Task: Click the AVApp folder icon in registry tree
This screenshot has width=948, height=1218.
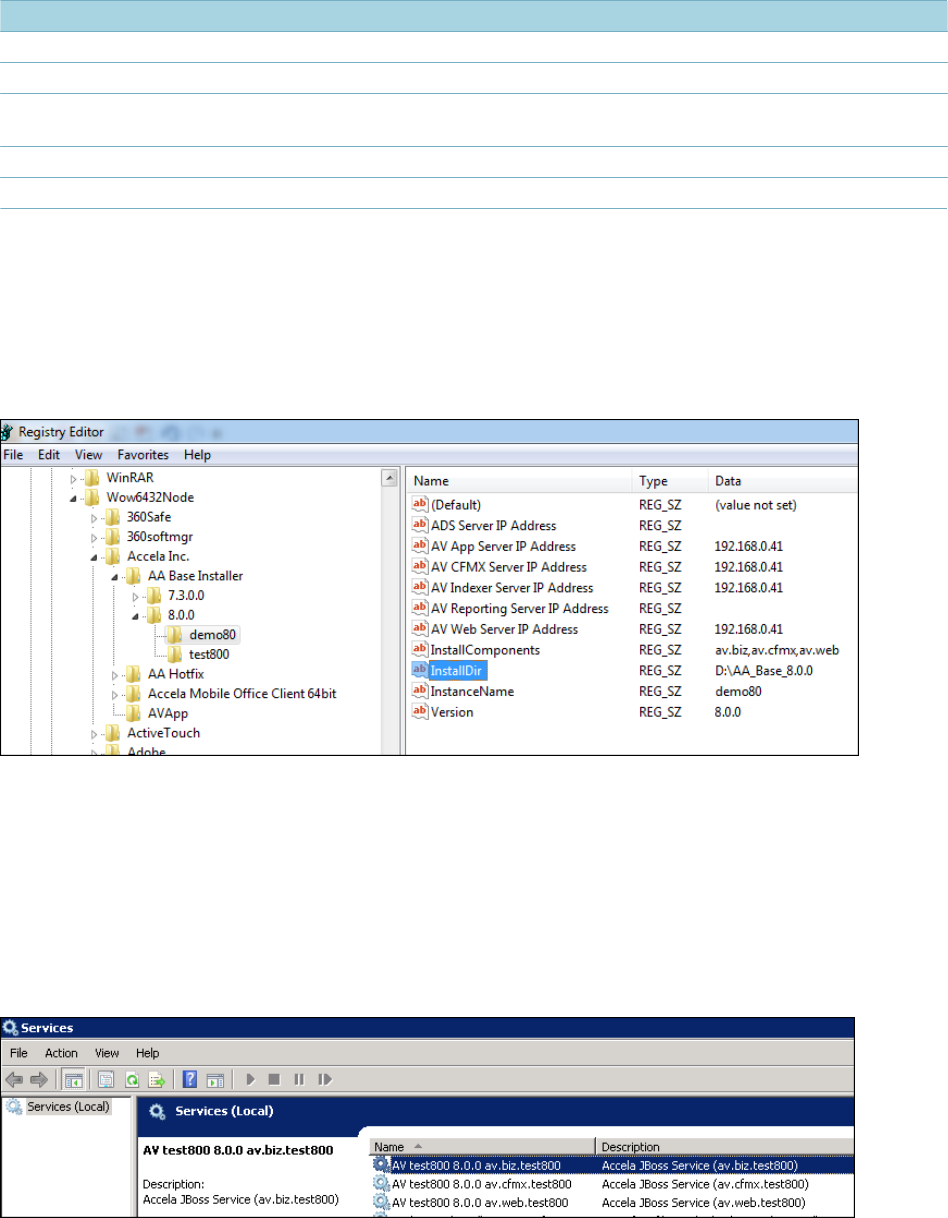Action: point(131,713)
